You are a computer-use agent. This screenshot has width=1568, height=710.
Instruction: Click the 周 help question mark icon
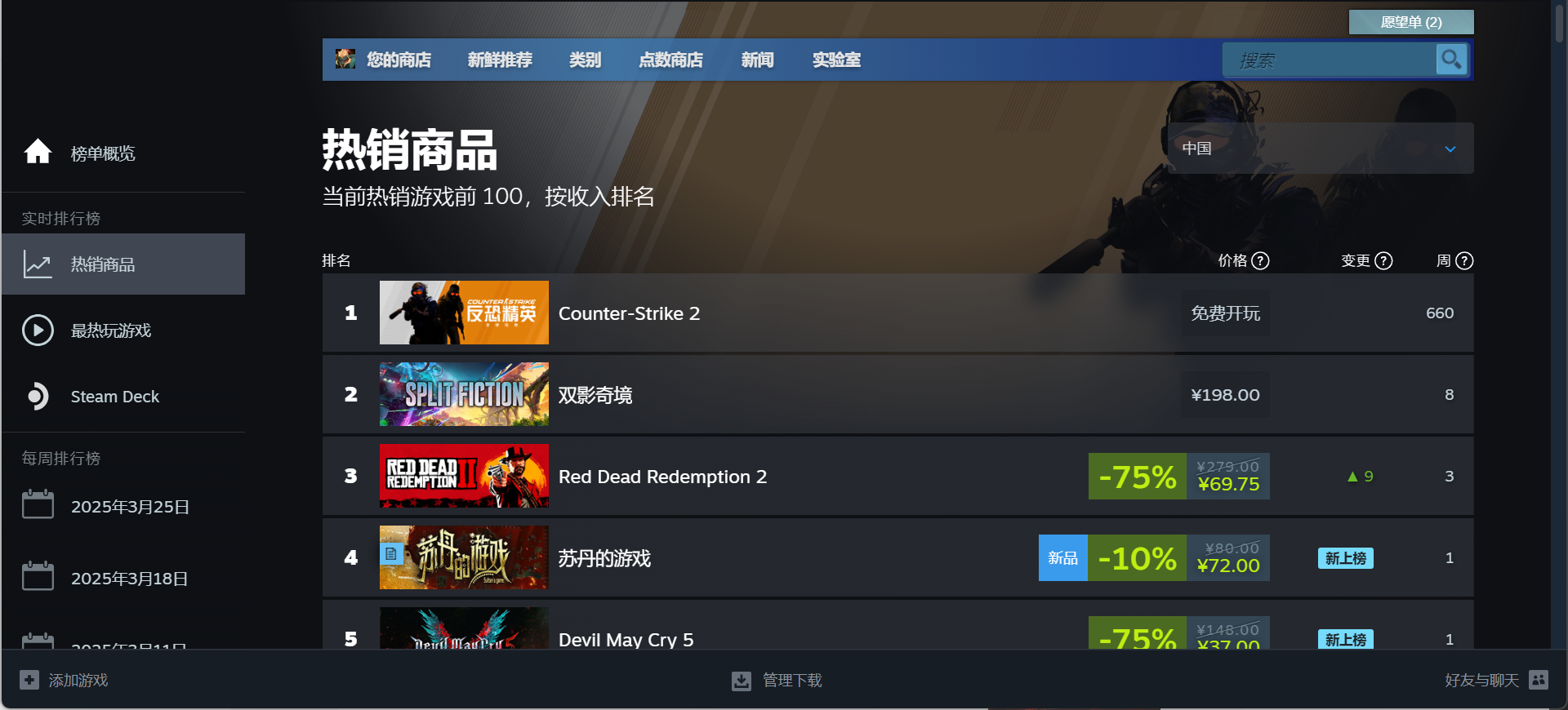pyautogui.click(x=1465, y=260)
